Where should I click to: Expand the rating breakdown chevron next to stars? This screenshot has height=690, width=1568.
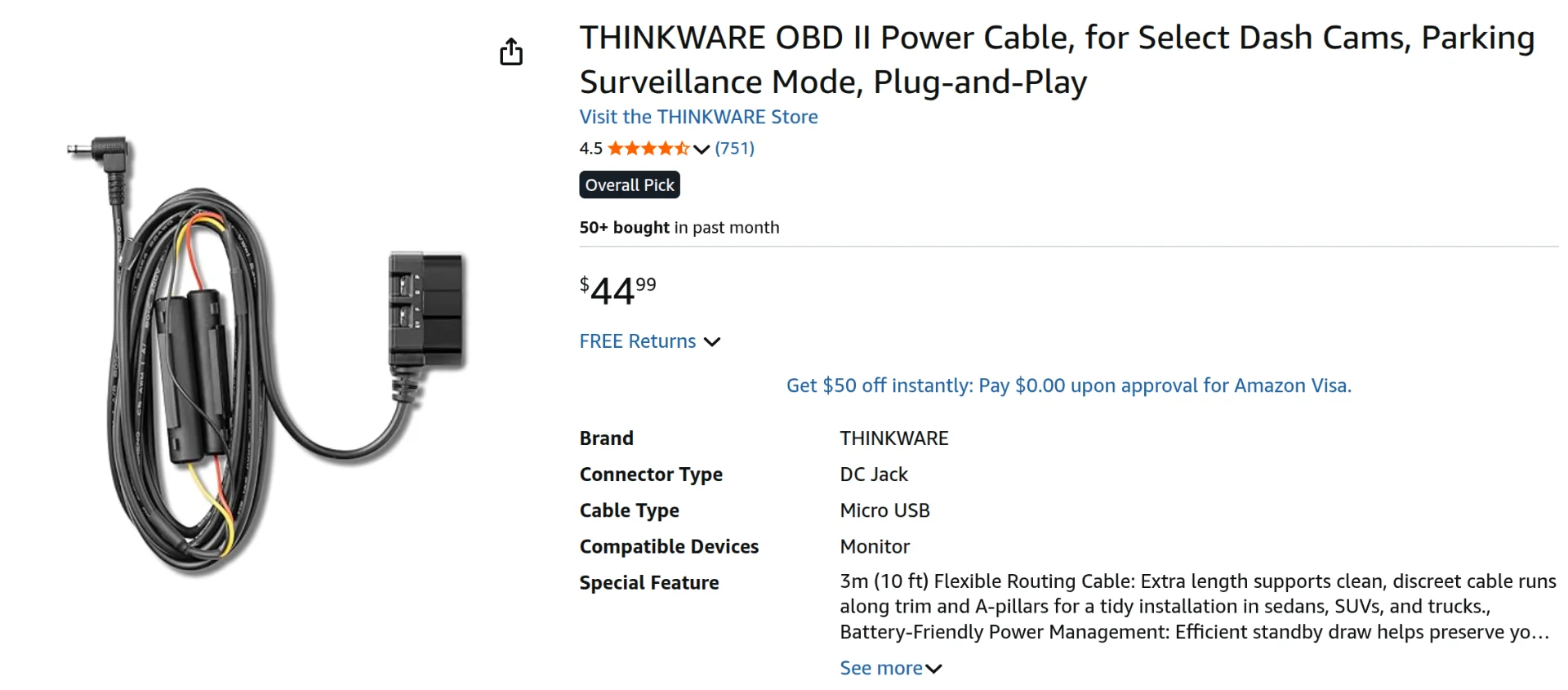[702, 149]
